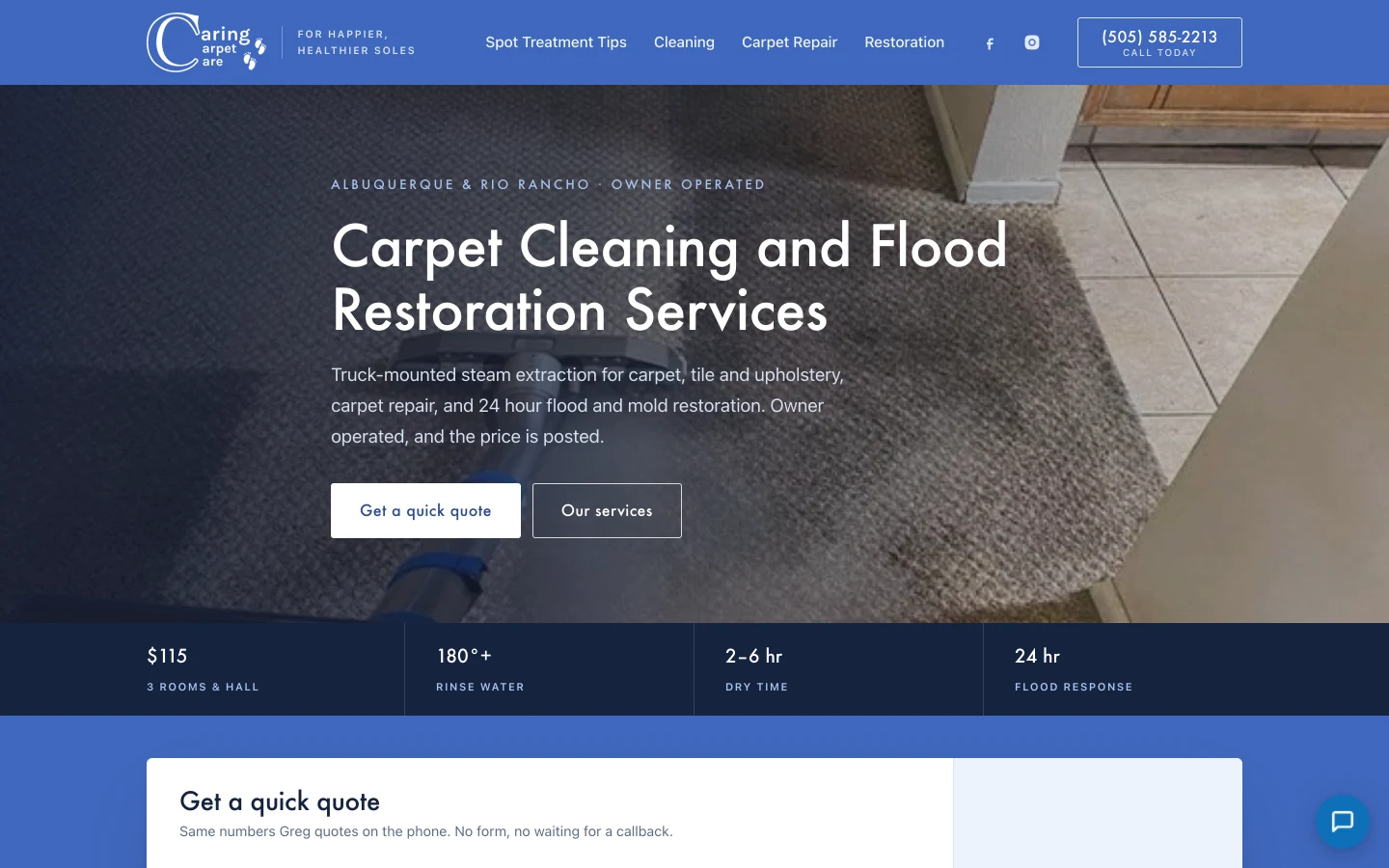Click the Our services button
The image size is (1389, 868).
click(x=607, y=510)
